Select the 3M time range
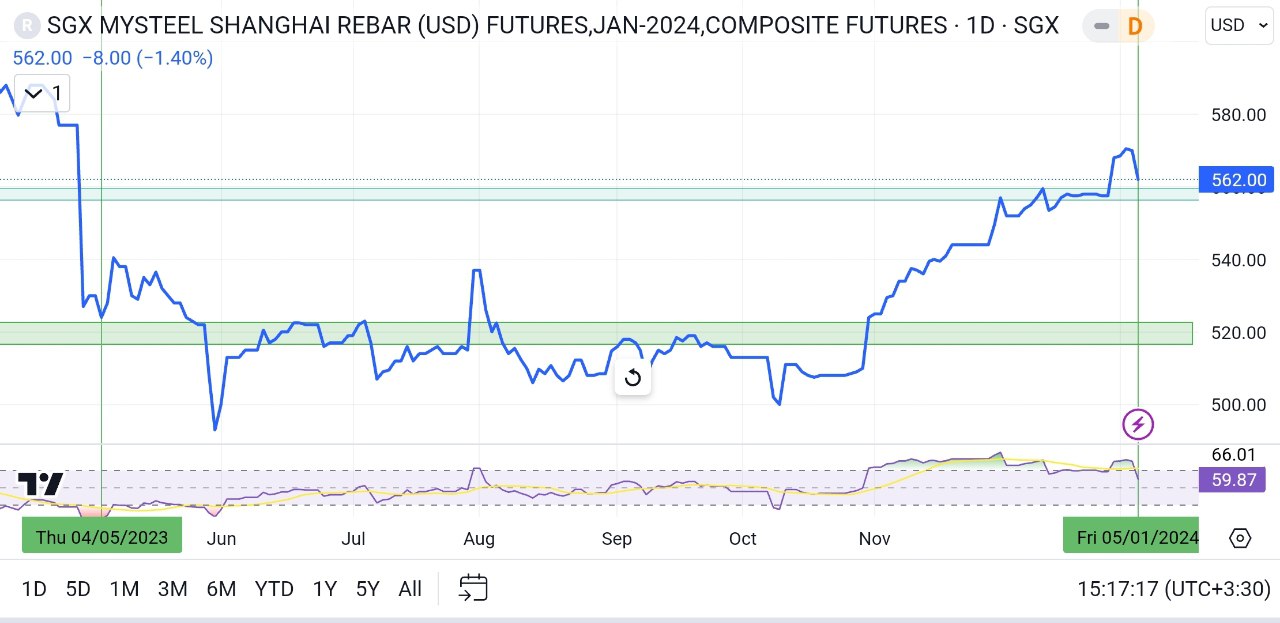The width and height of the screenshot is (1280, 623). pyautogui.click(x=172, y=589)
